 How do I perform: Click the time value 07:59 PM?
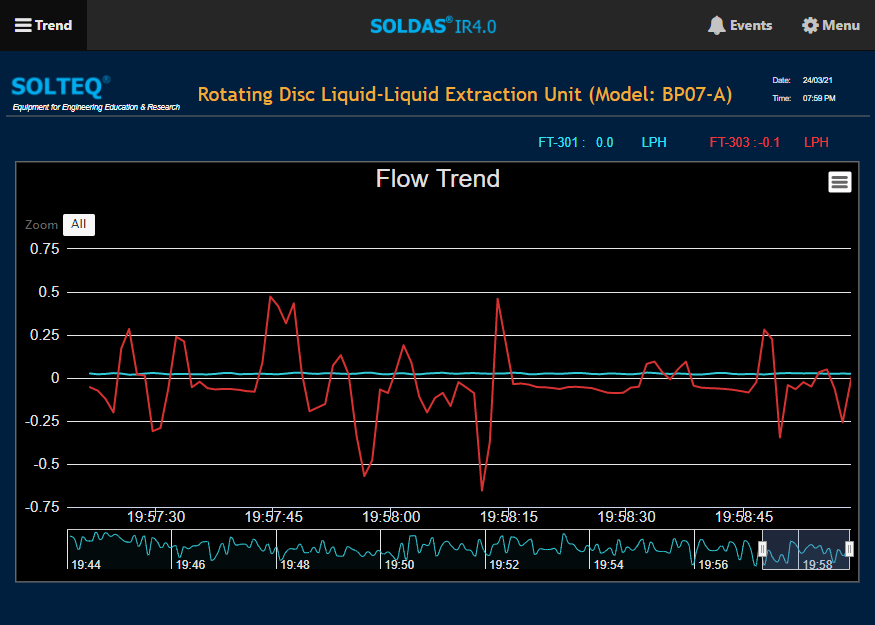point(819,98)
